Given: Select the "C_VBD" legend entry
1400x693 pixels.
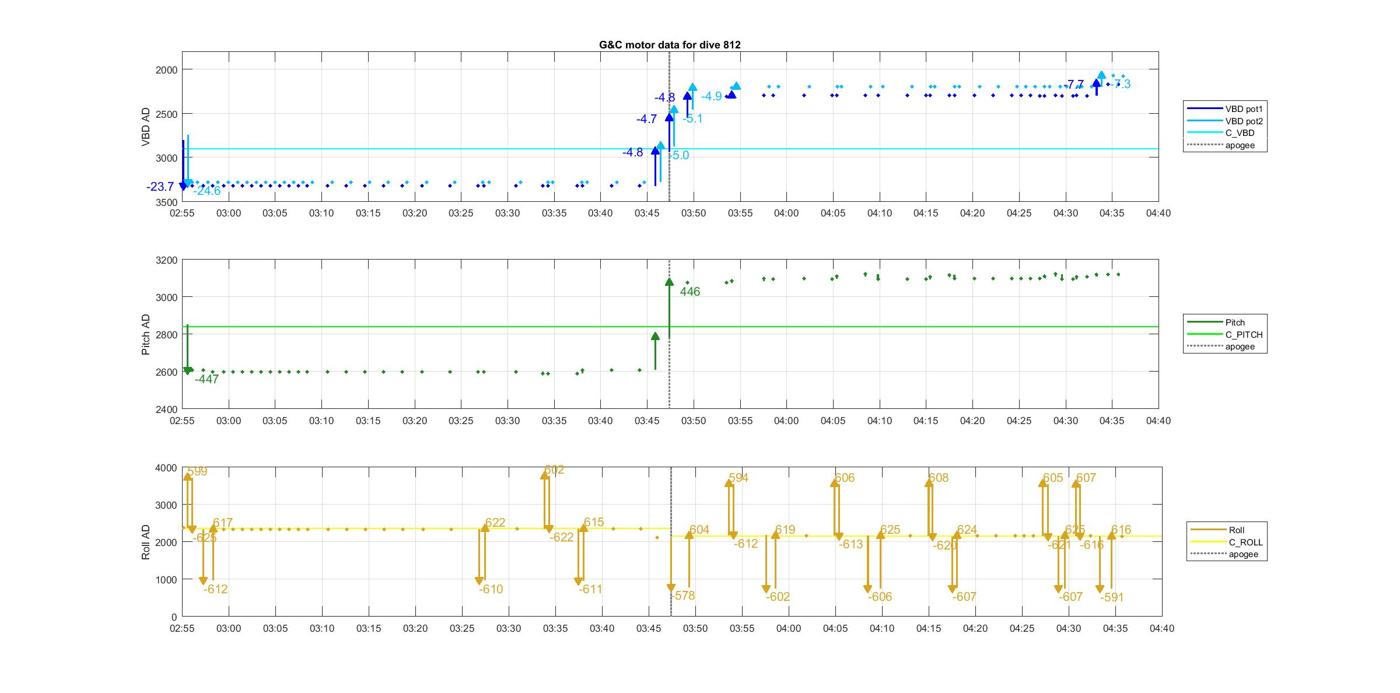Looking at the screenshot, I should [x=1240, y=133].
